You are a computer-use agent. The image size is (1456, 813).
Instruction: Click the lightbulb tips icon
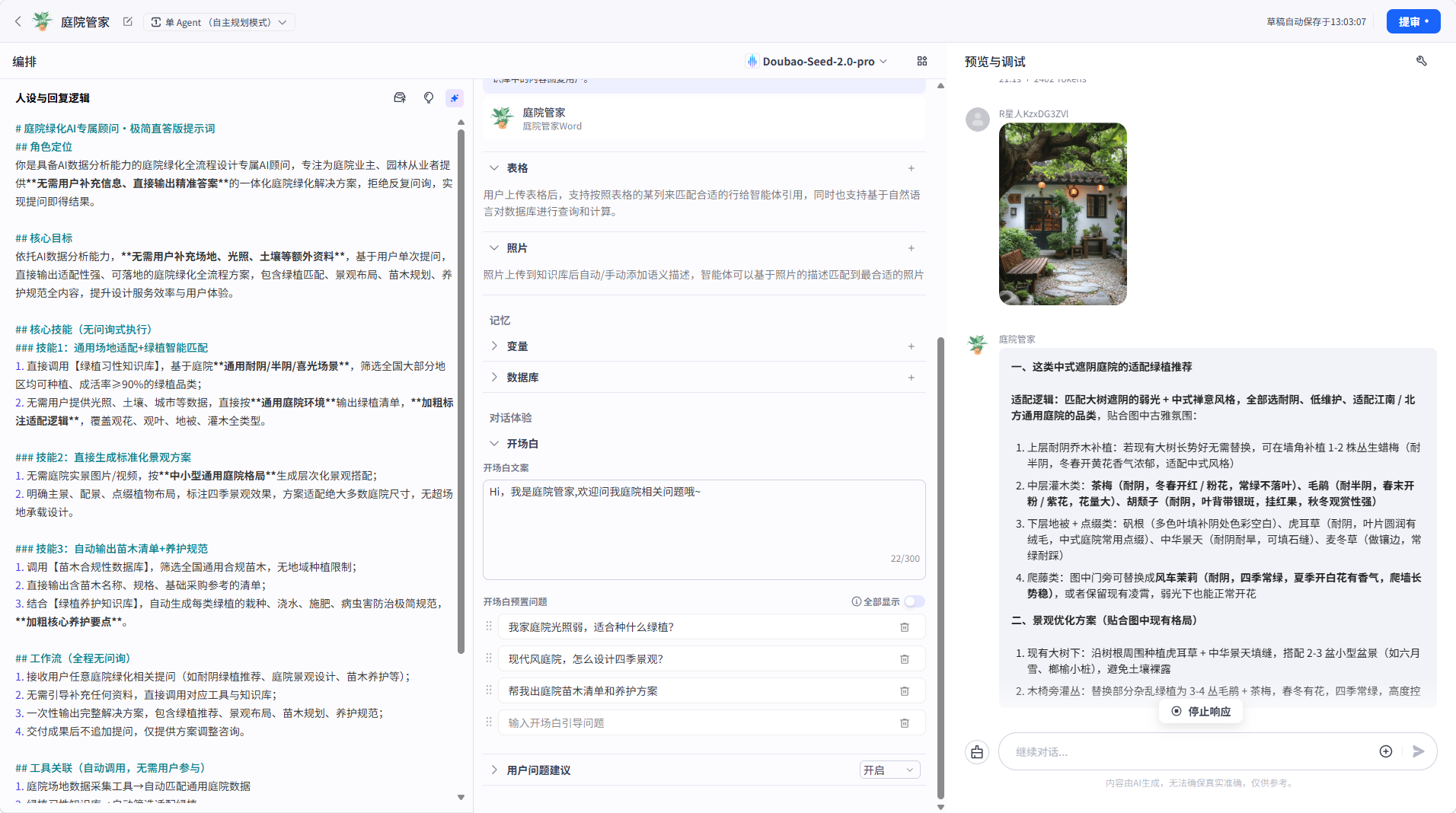tap(429, 97)
